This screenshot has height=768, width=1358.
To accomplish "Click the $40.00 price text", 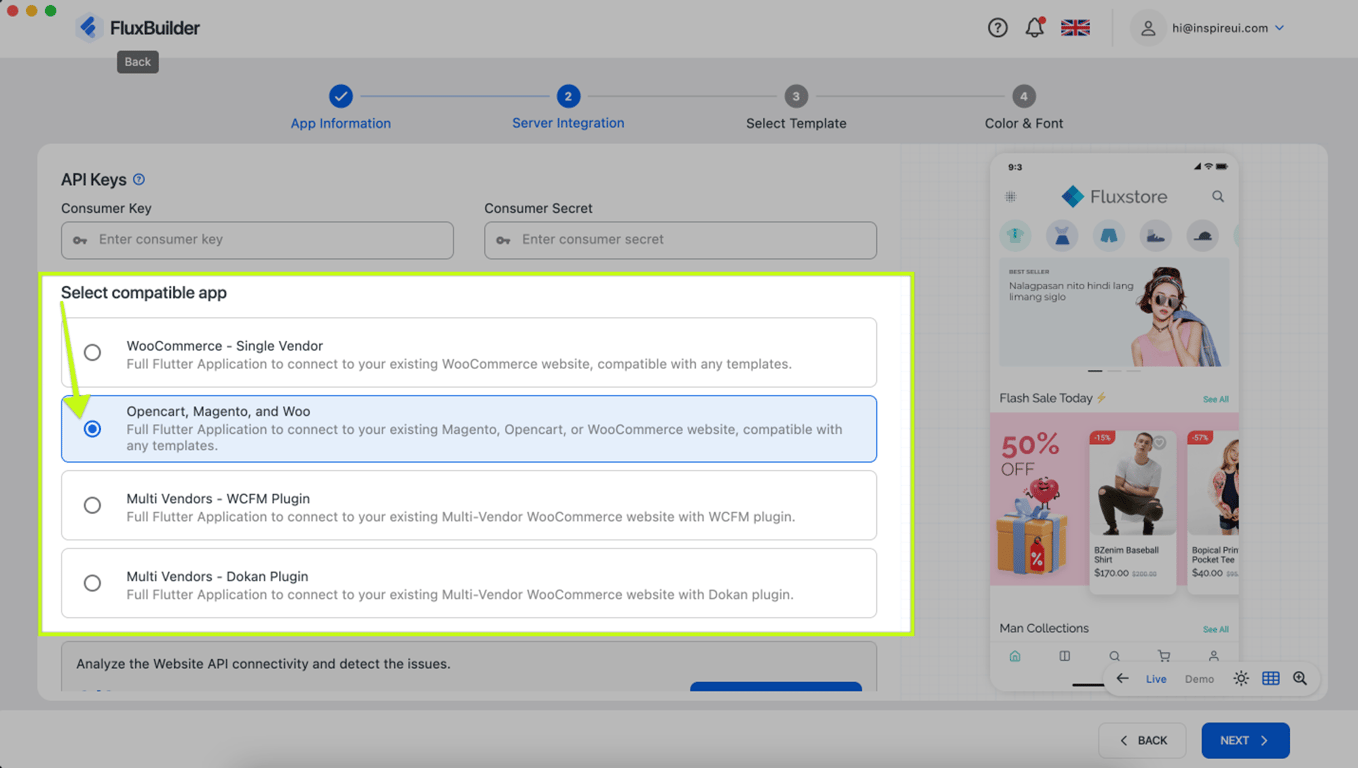I will (1207, 574).
